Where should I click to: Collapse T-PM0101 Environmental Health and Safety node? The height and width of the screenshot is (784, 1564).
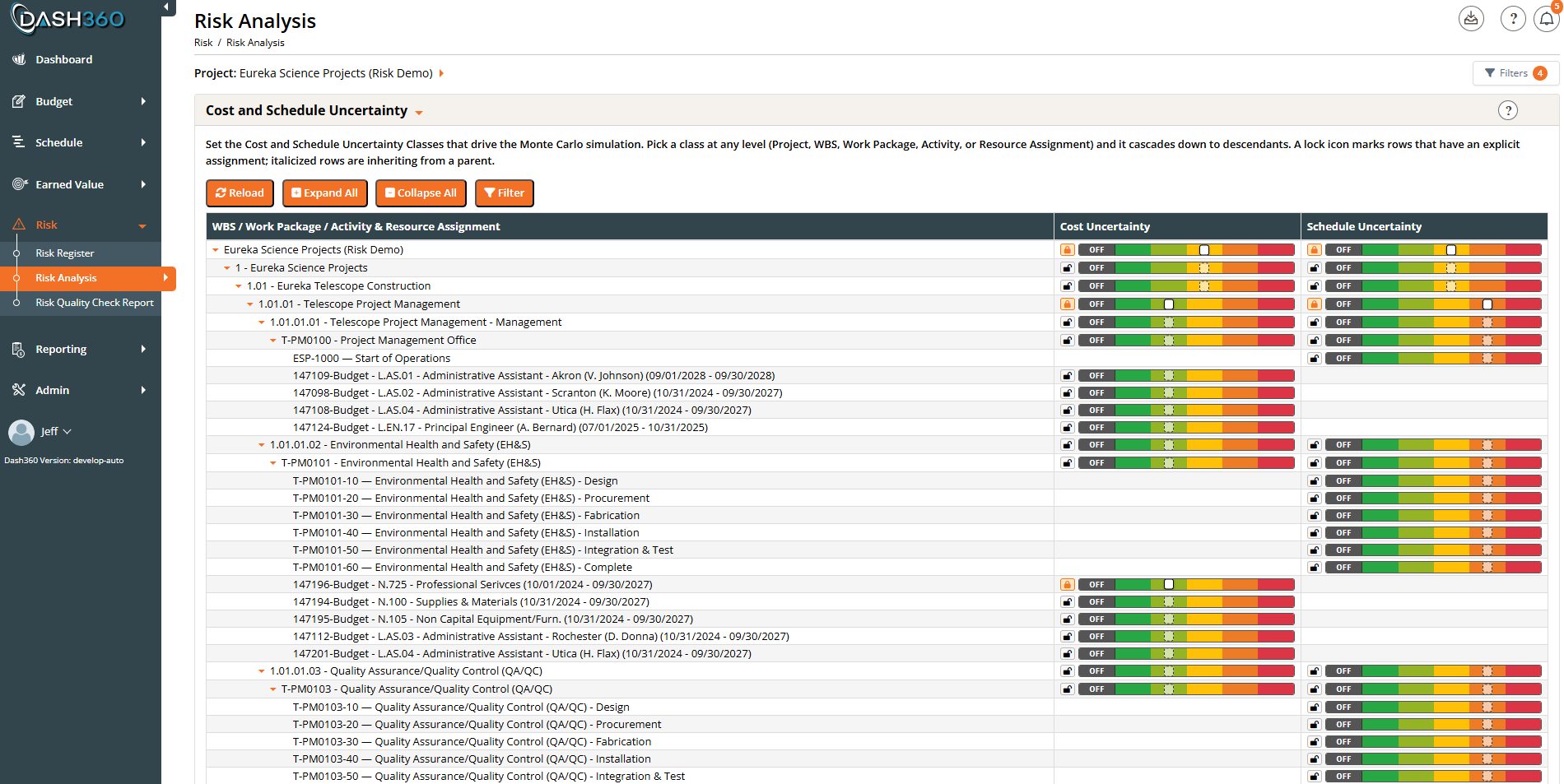pos(273,463)
